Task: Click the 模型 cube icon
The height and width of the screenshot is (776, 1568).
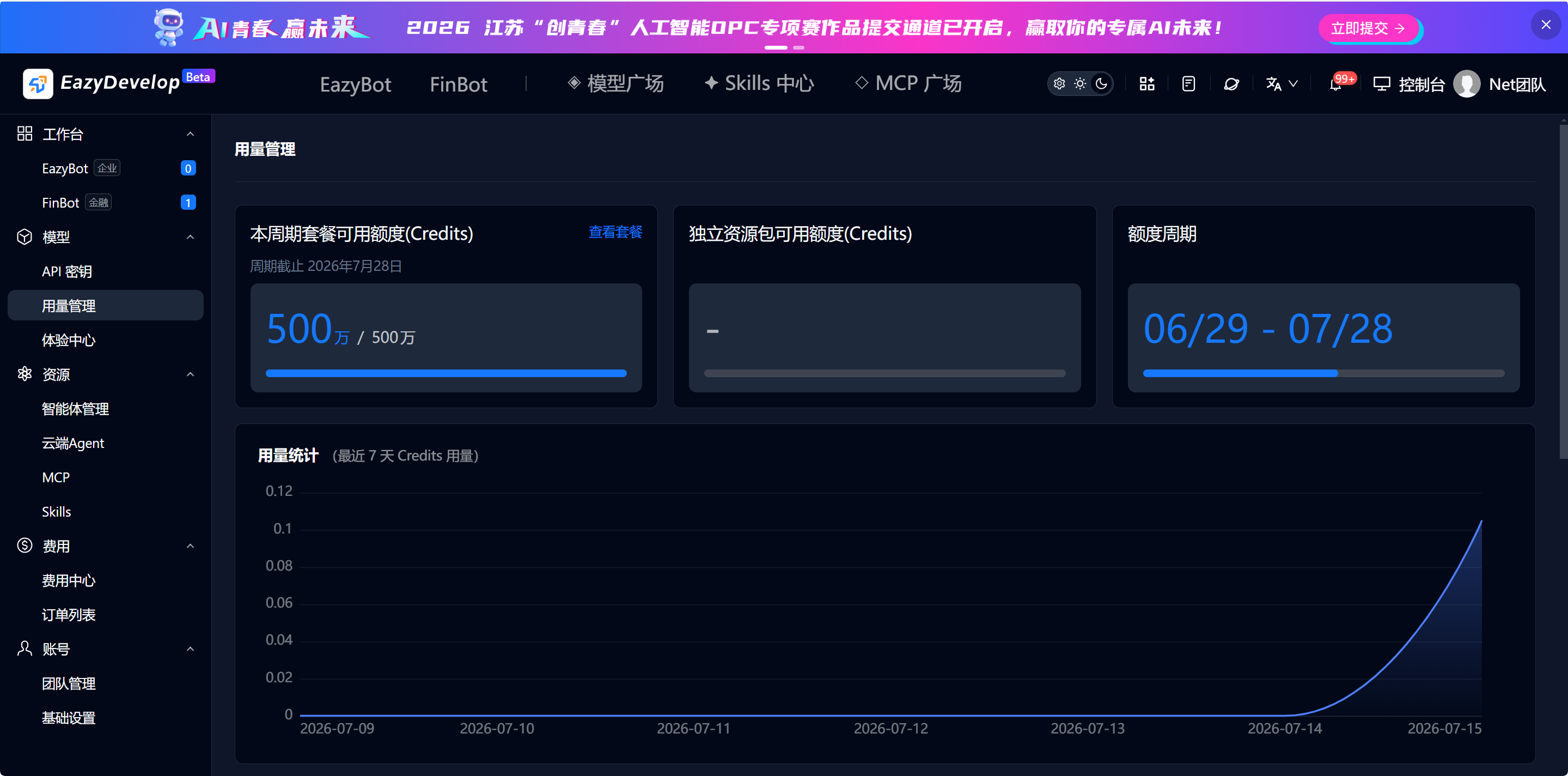Action: click(25, 237)
